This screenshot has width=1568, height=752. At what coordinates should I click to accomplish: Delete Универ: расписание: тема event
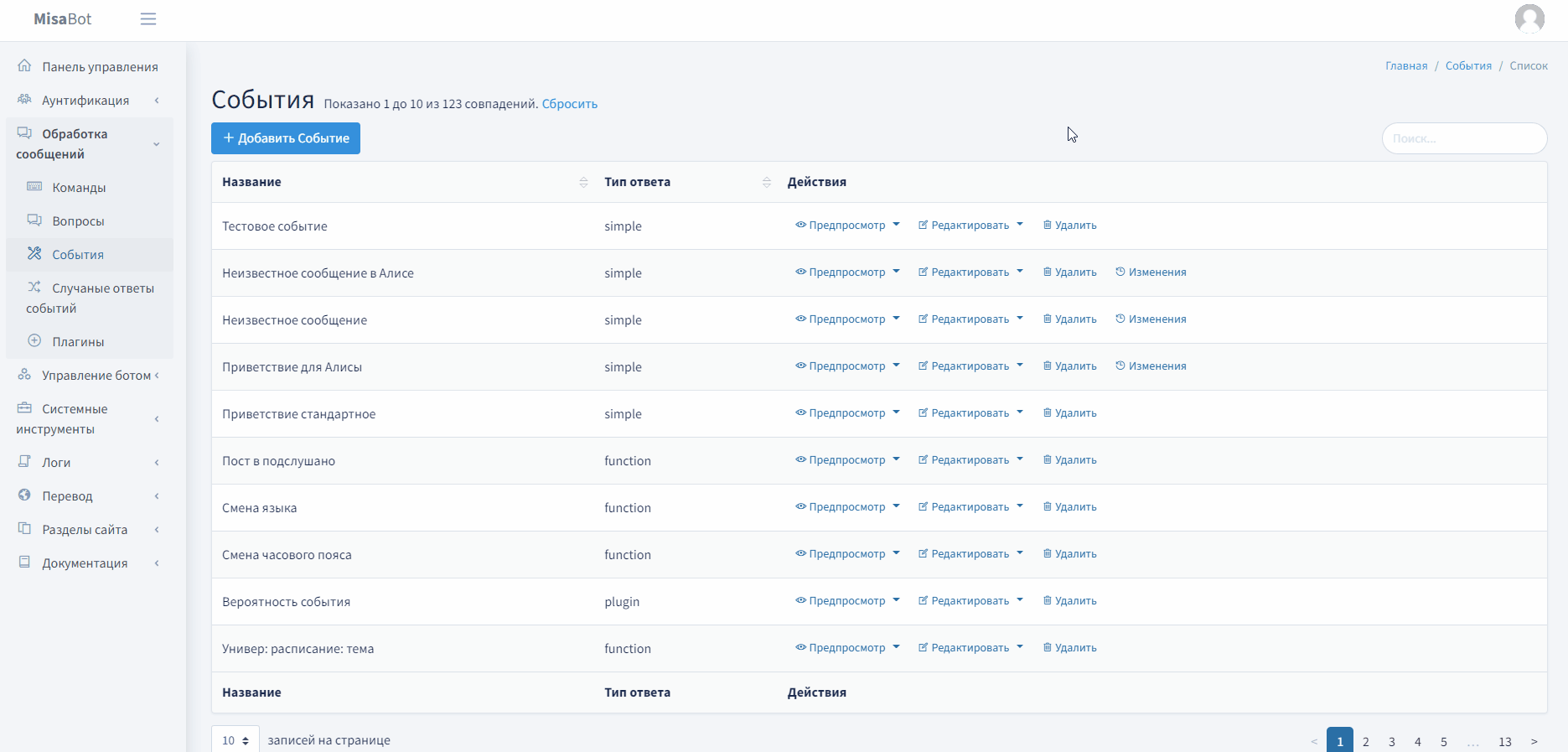1069,648
